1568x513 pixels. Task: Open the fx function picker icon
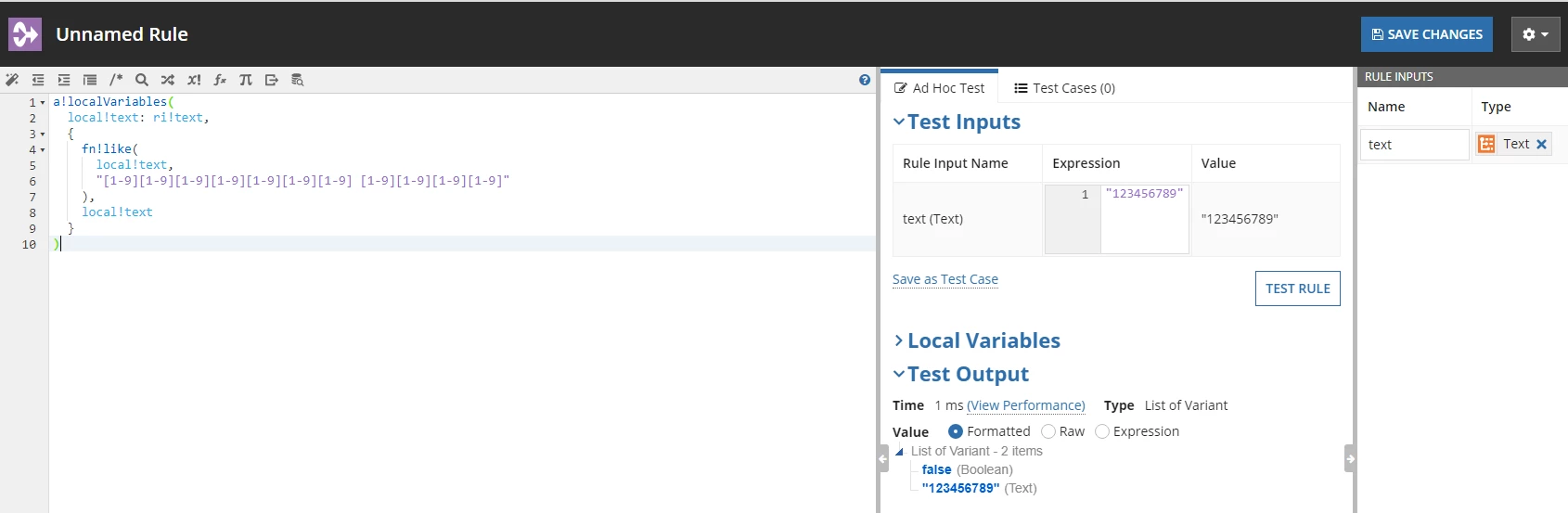220,80
